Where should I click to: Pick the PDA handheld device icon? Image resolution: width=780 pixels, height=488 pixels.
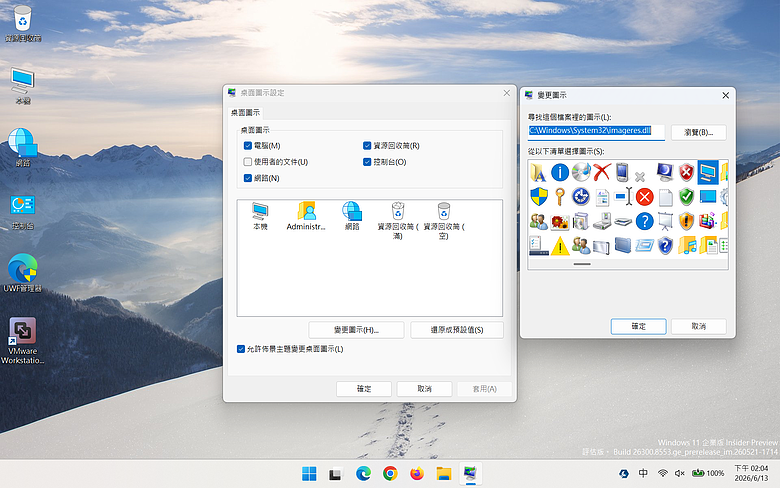pyautogui.click(x=622, y=172)
